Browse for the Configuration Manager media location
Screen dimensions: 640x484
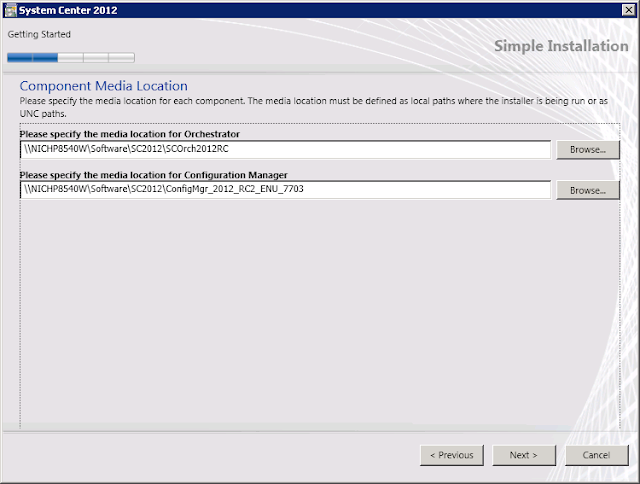(x=588, y=190)
